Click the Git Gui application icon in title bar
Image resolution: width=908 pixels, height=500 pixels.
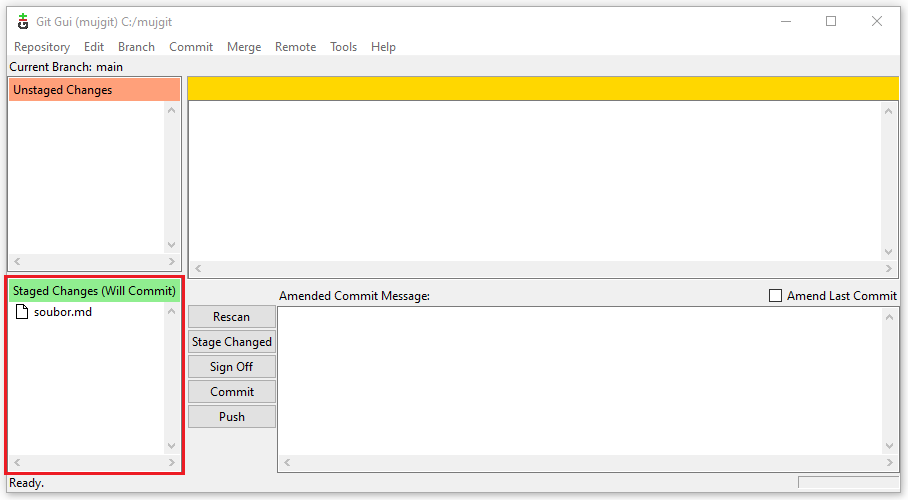(x=23, y=21)
